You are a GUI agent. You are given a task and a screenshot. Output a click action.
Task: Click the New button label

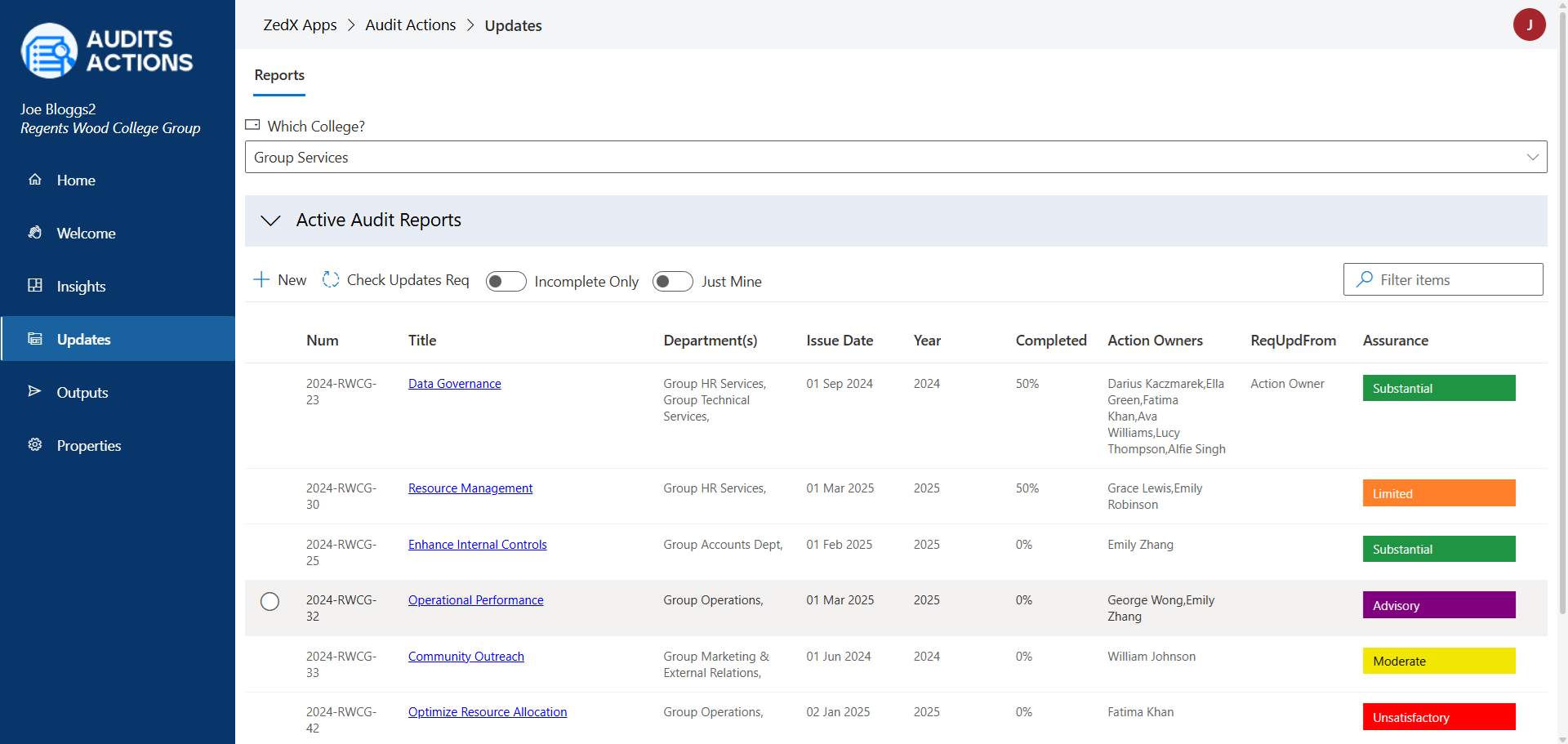(x=292, y=280)
